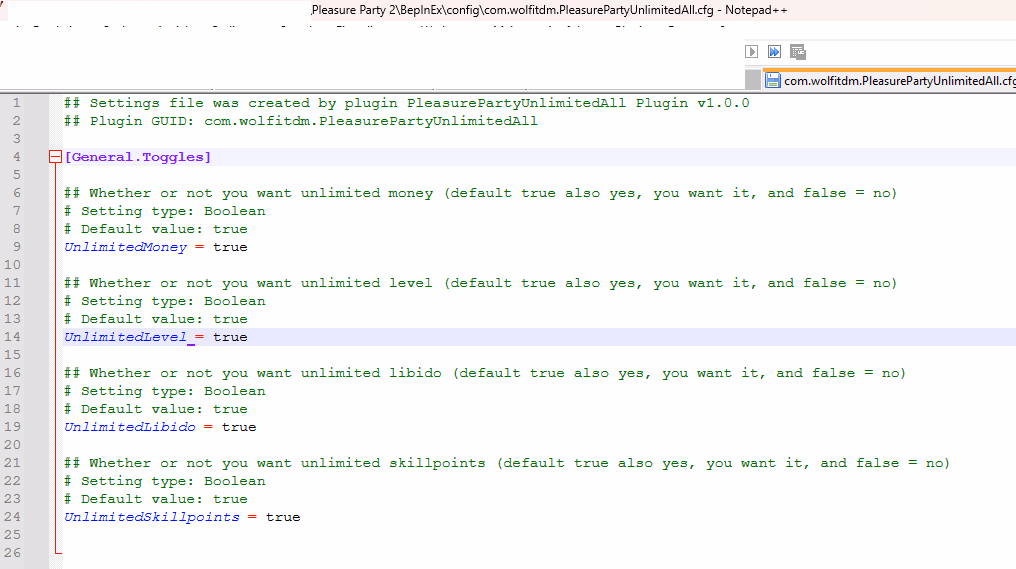Click the [General.Toggles] section header text
Viewport: 1016px width, 569px height.
(138, 157)
